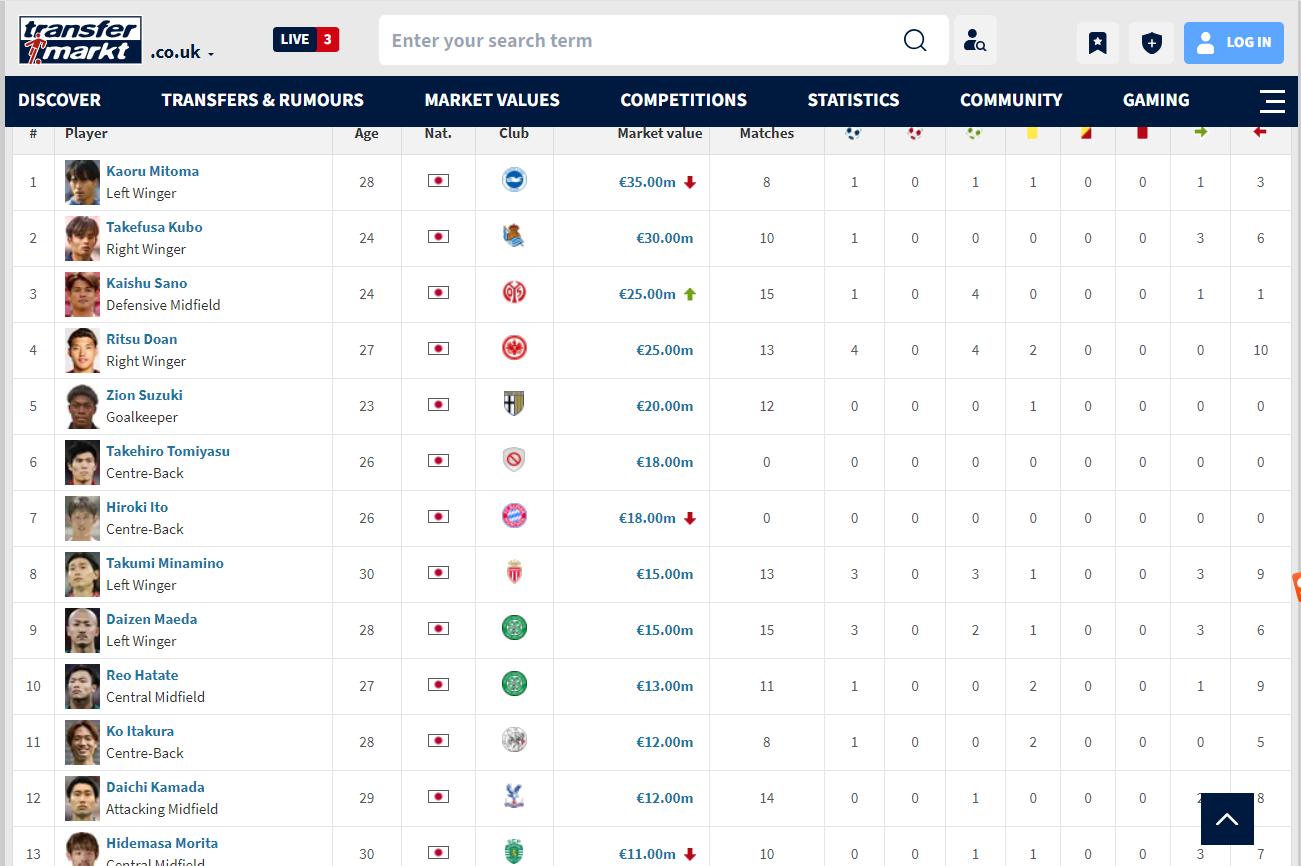Open the Transfers & Rumours menu
Viewport: 1301px width, 866px height.
coord(263,100)
